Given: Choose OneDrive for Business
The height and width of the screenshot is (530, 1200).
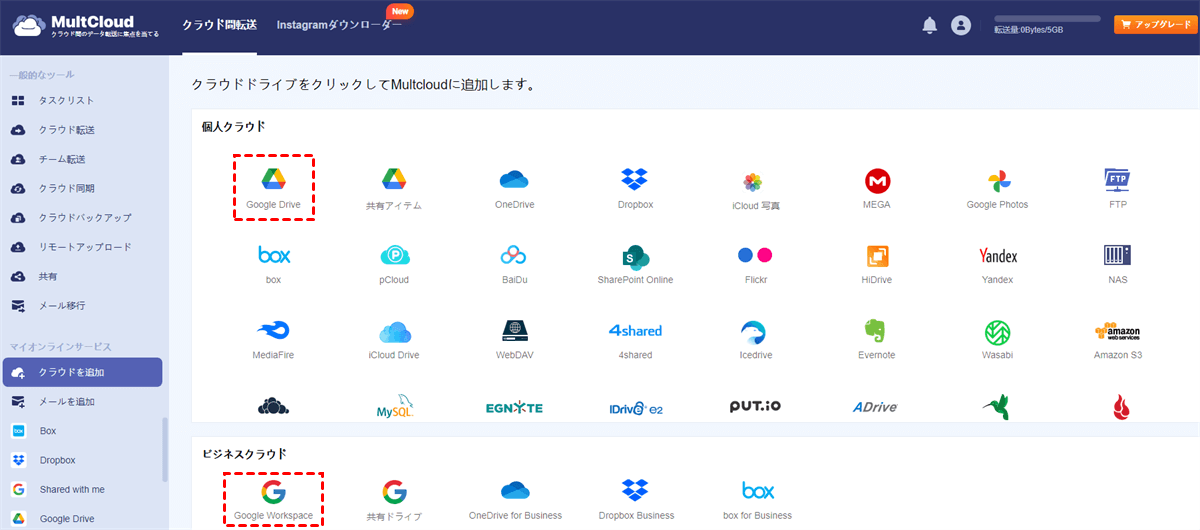Looking at the screenshot, I should pyautogui.click(x=514, y=501).
